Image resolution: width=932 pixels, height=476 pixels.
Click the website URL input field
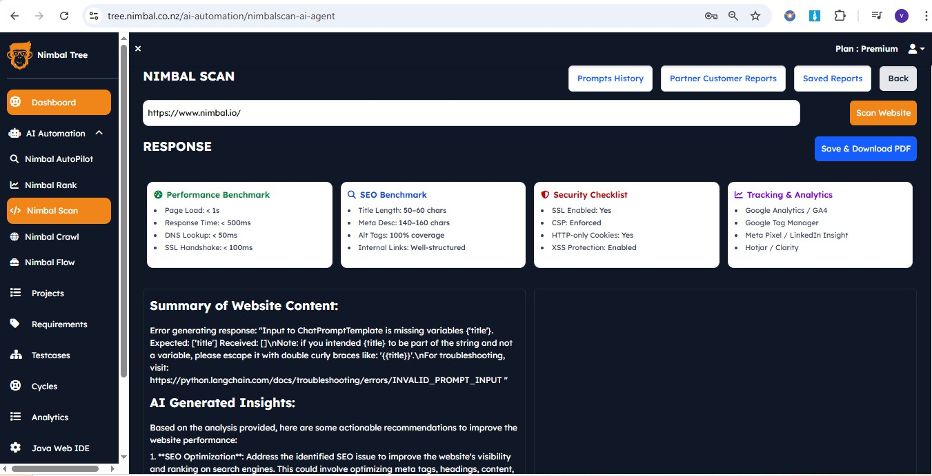point(470,113)
